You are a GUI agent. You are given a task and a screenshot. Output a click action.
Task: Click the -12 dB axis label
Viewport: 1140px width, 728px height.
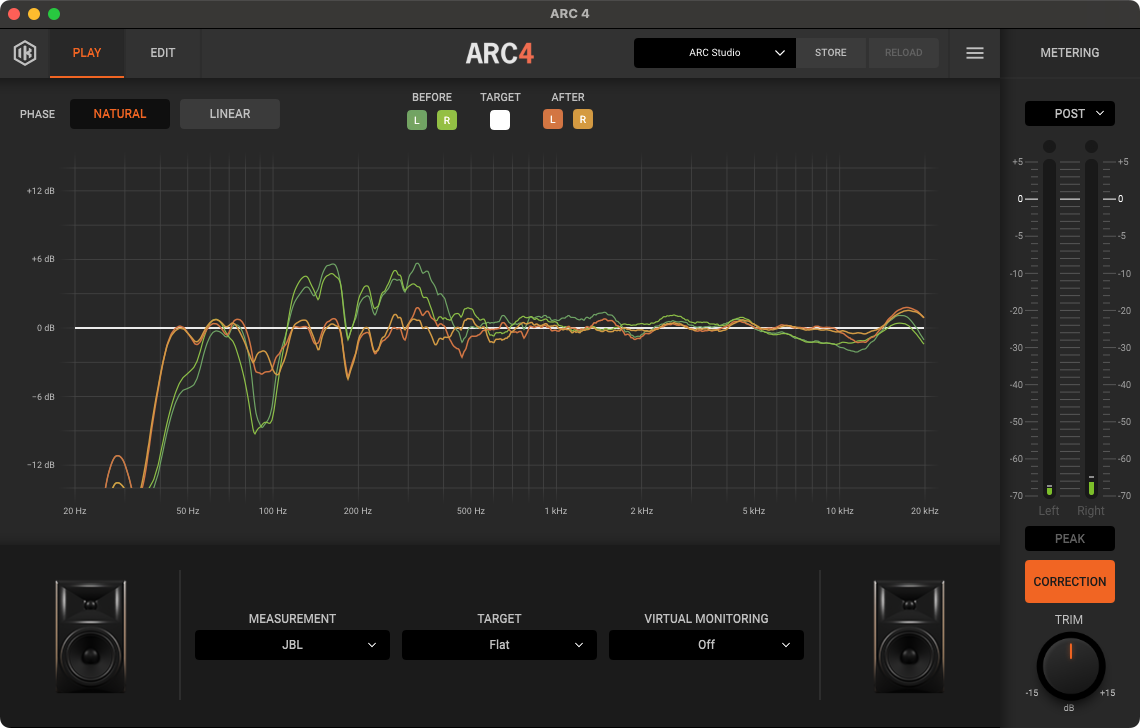41,465
